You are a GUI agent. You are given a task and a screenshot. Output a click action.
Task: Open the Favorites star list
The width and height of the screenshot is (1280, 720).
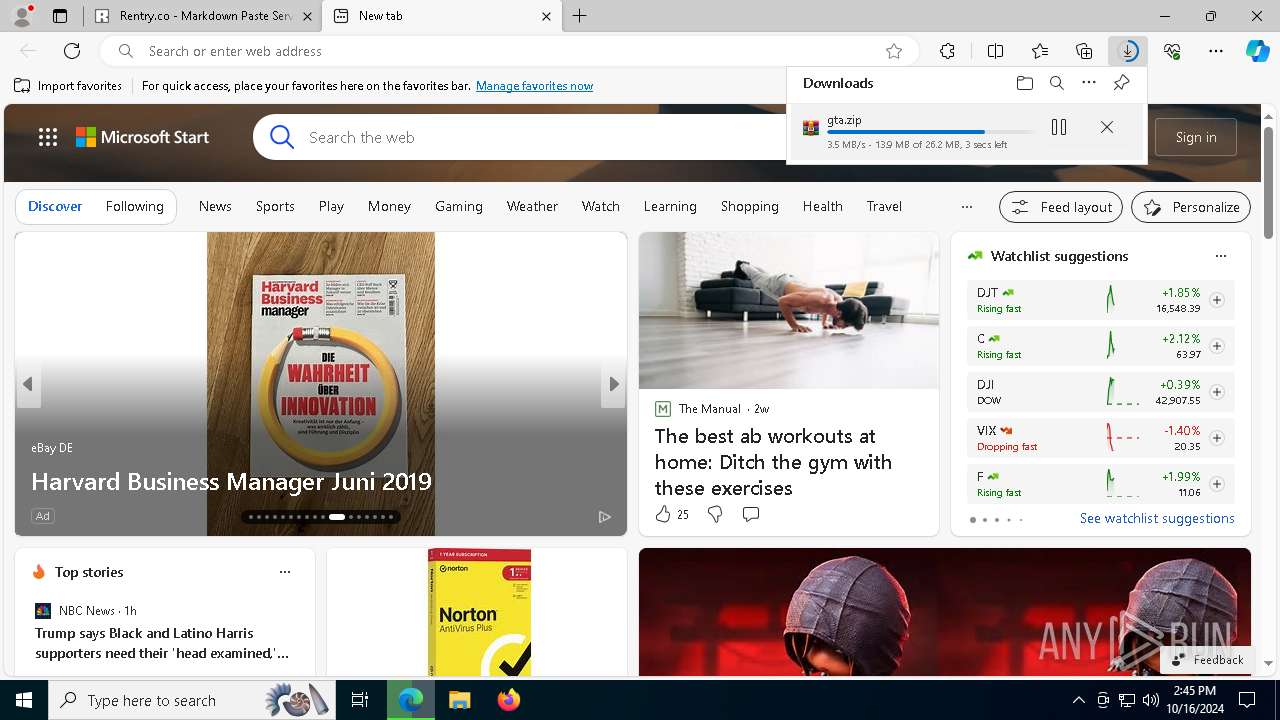click(1040, 51)
